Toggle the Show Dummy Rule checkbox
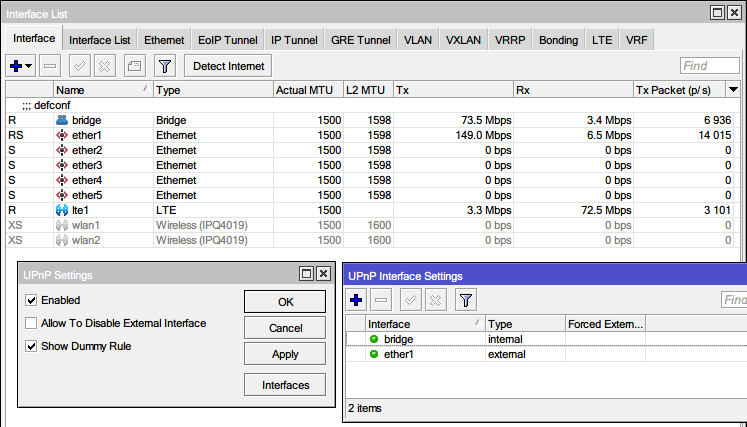 [x=31, y=346]
